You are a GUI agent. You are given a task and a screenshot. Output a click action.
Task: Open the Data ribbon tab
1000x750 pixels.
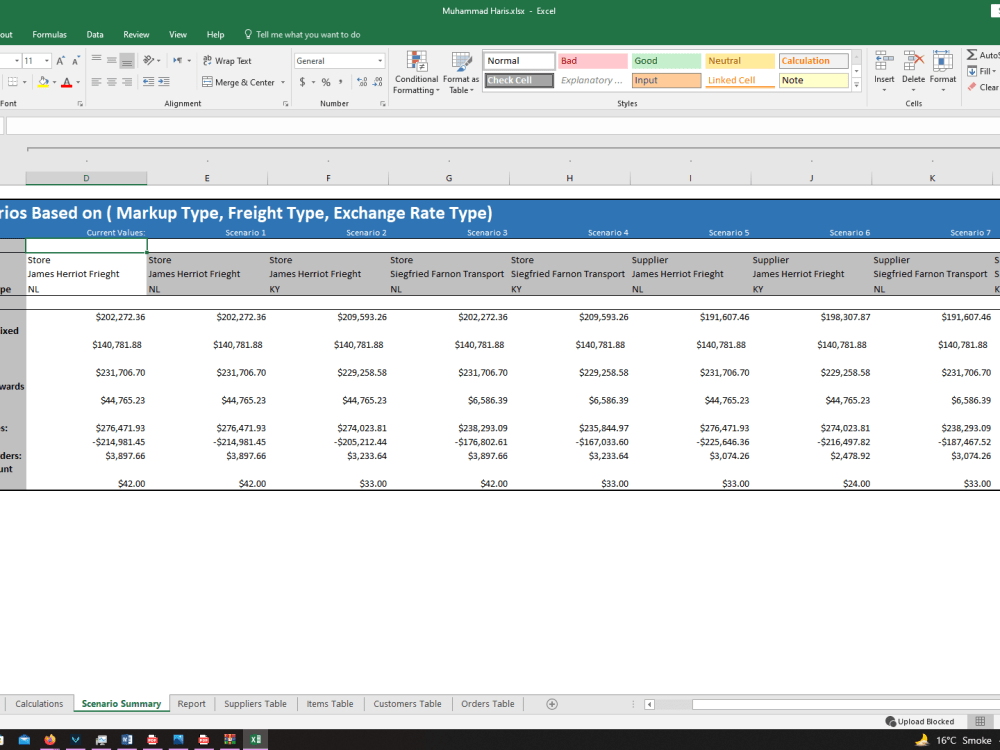tap(95, 34)
